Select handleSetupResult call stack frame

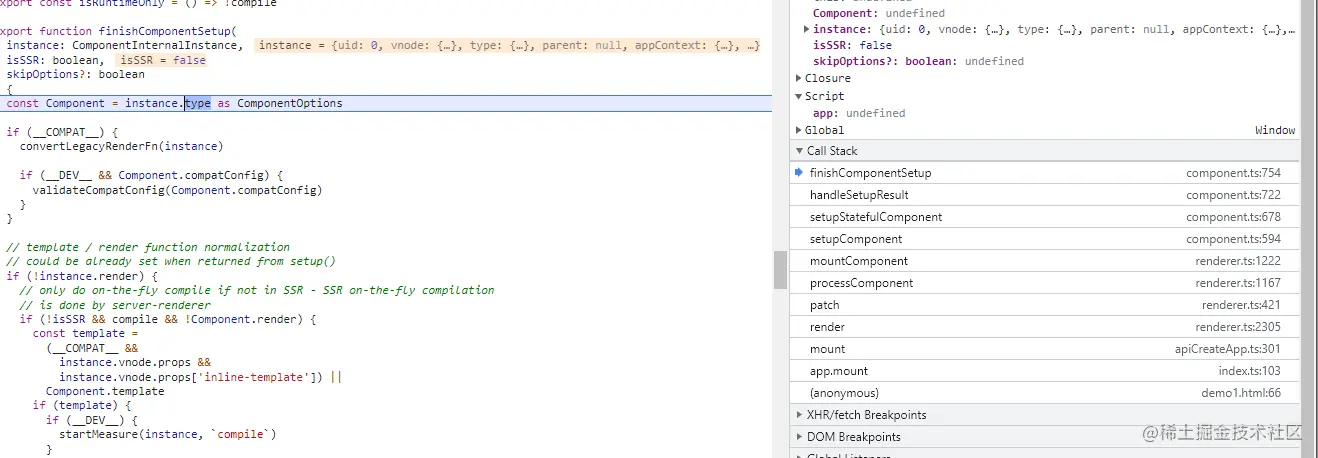coord(1044,195)
